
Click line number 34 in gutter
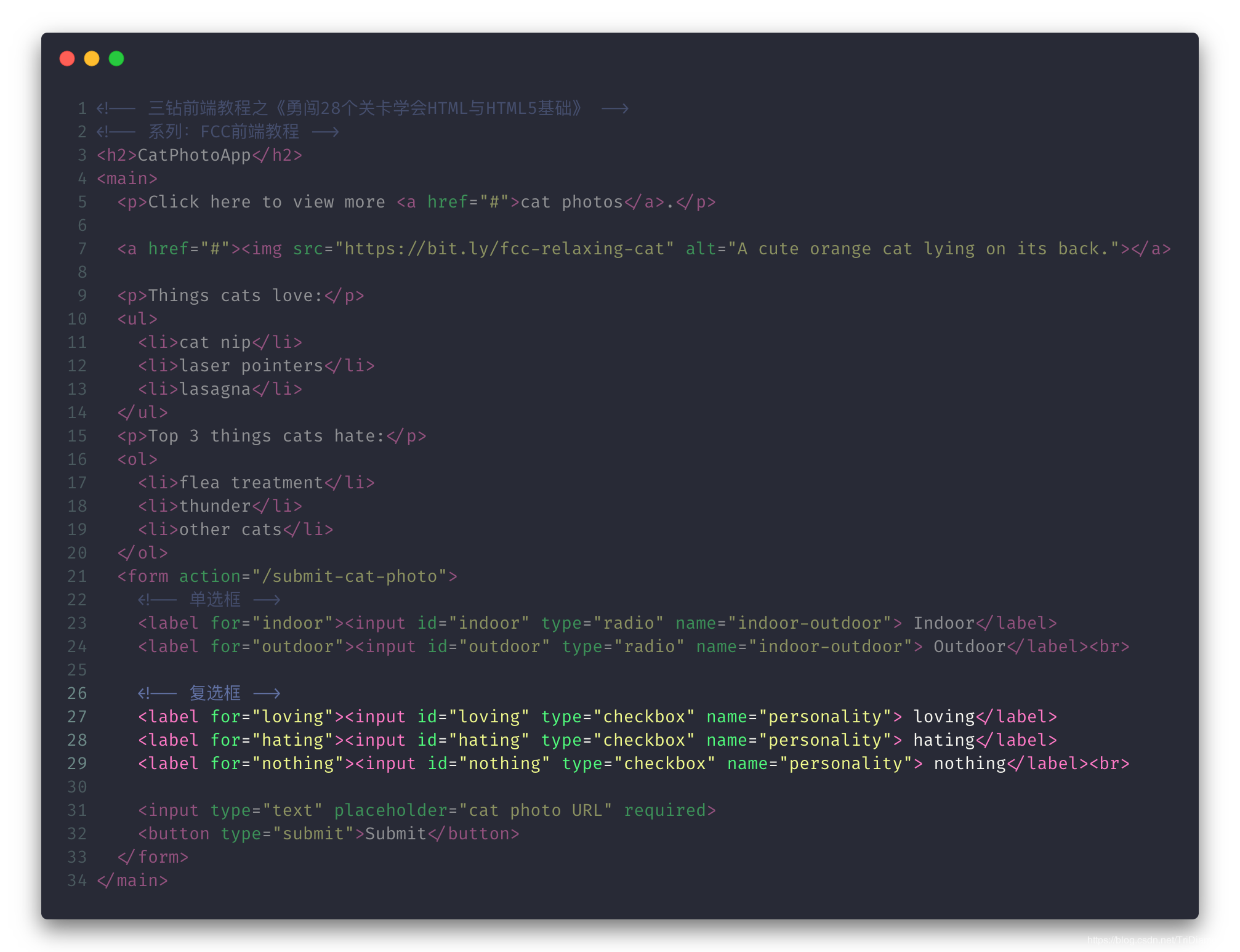(77, 881)
